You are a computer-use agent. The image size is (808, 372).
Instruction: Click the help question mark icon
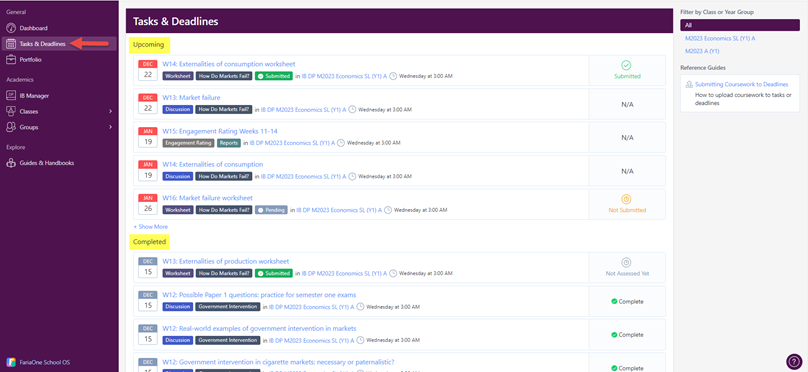794,362
